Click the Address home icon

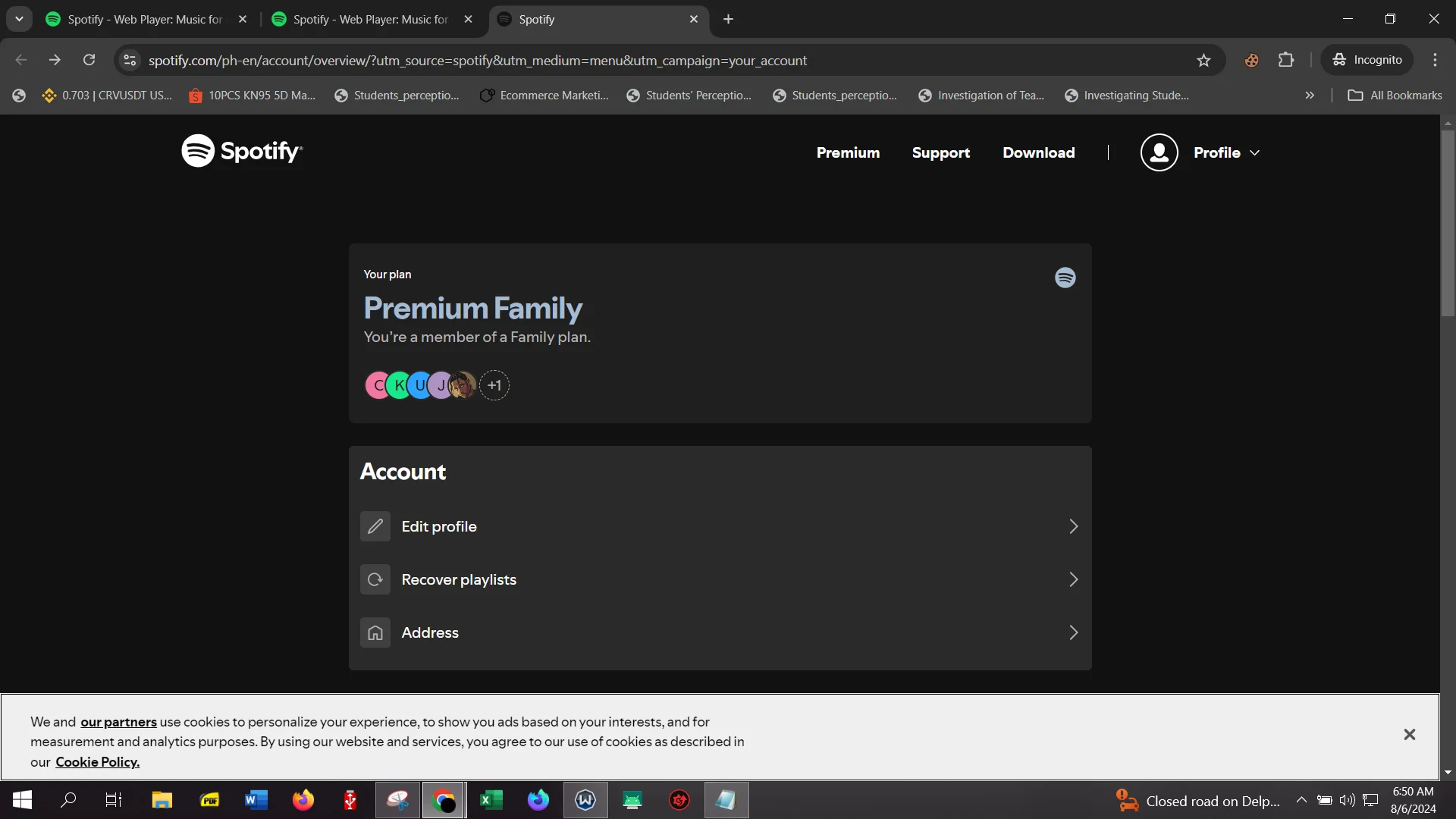[x=375, y=632]
